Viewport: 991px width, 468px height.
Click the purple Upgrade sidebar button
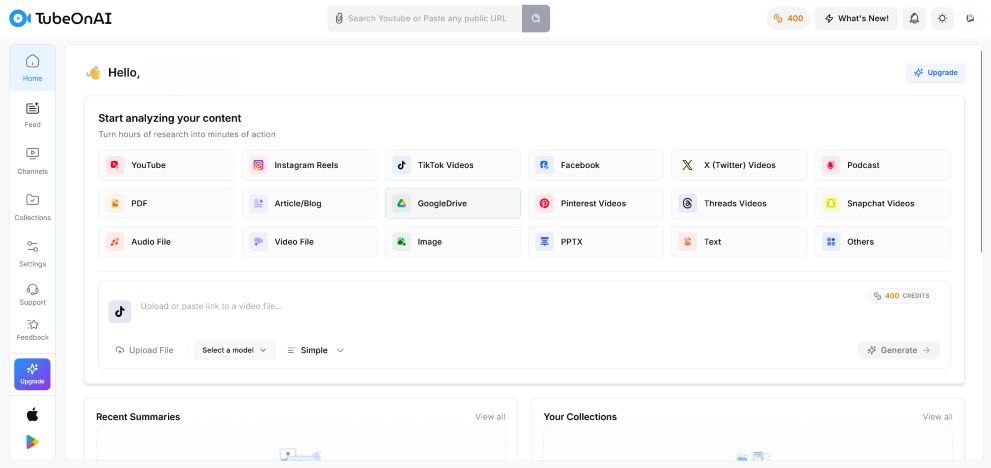point(32,374)
